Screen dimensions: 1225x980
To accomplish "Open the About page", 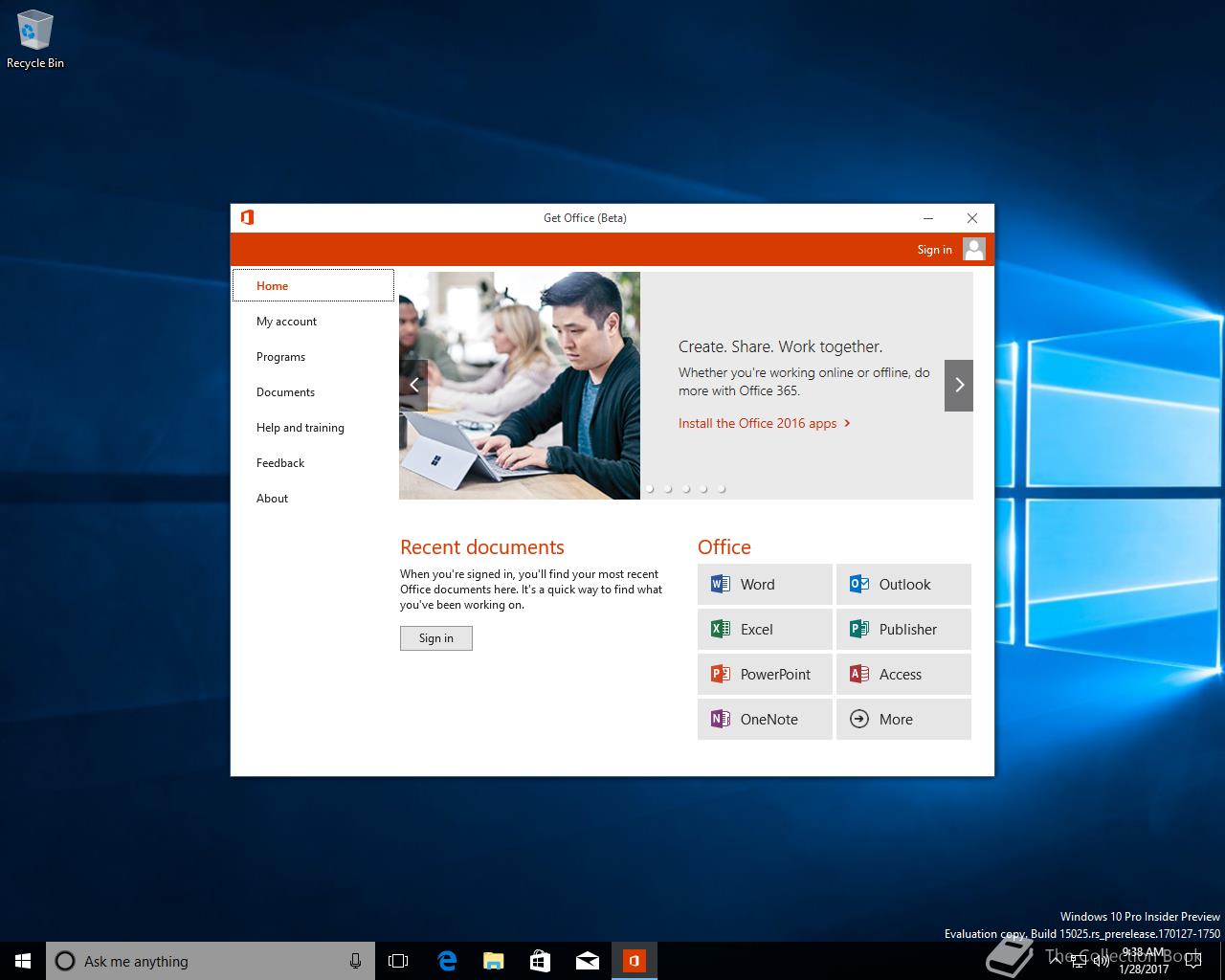I will tap(313, 498).
